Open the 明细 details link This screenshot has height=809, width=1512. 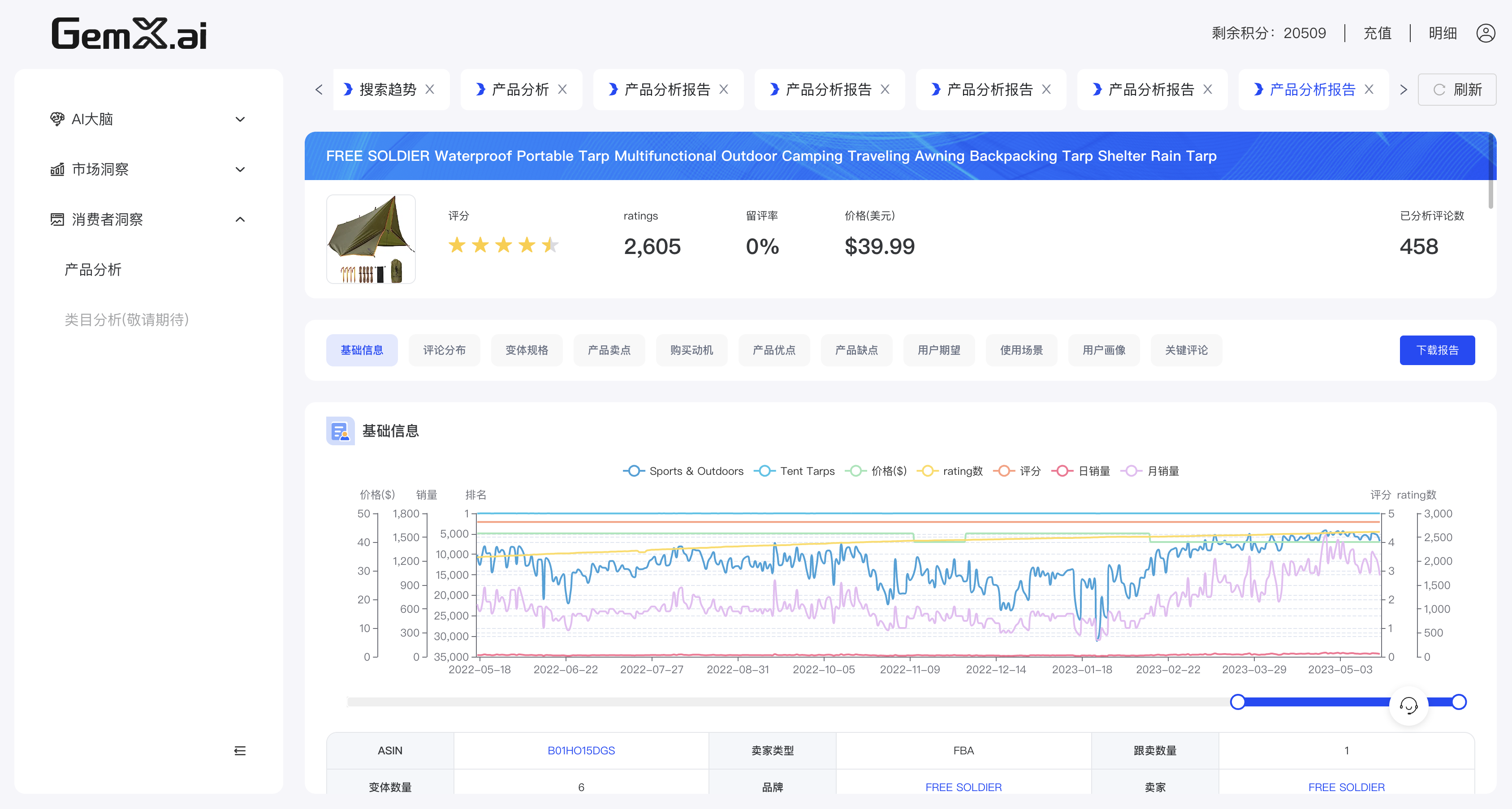tap(1443, 33)
